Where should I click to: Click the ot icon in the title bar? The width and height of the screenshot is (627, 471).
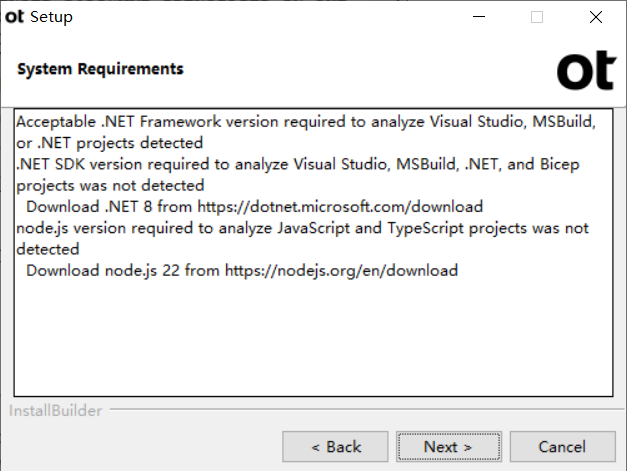pos(14,17)
